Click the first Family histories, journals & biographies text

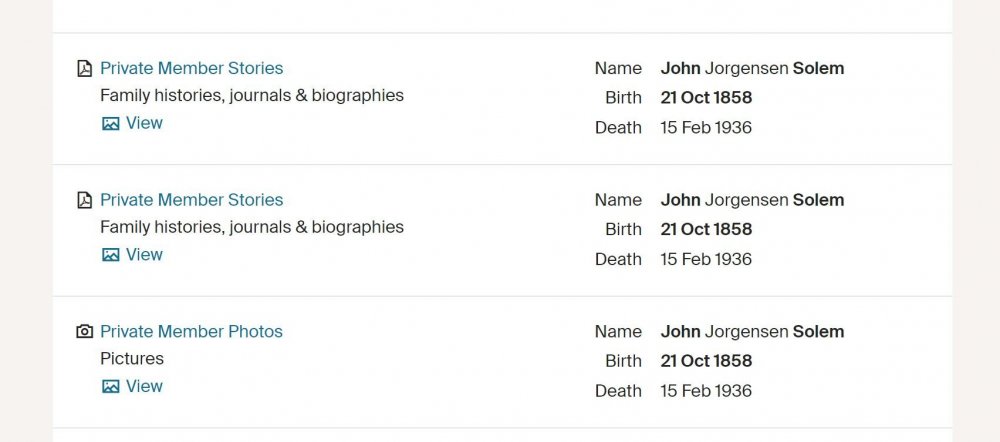[252, 96]
